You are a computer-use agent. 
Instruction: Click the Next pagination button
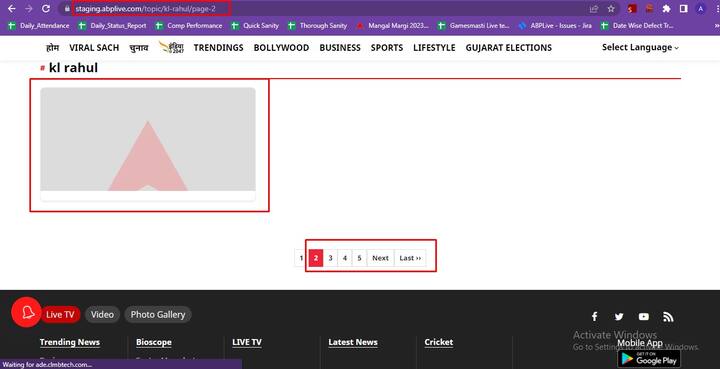coord(380,258)
